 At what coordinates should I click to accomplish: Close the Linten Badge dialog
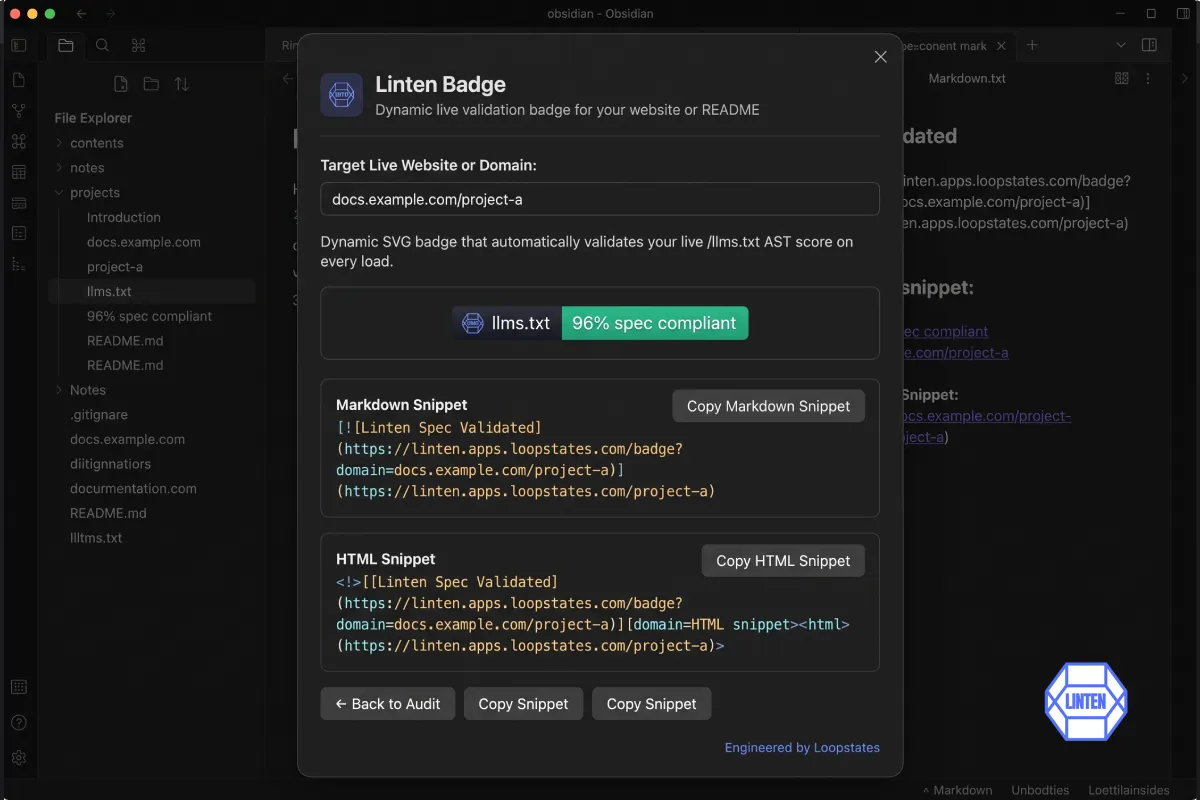point(880,57)
